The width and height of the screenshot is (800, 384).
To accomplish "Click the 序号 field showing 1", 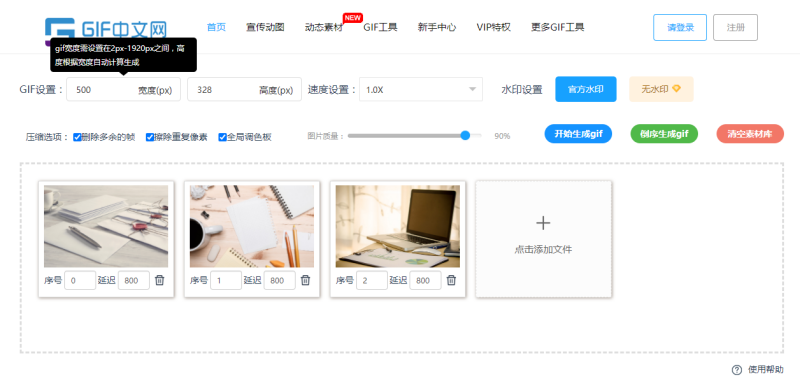I will (226, 280).
